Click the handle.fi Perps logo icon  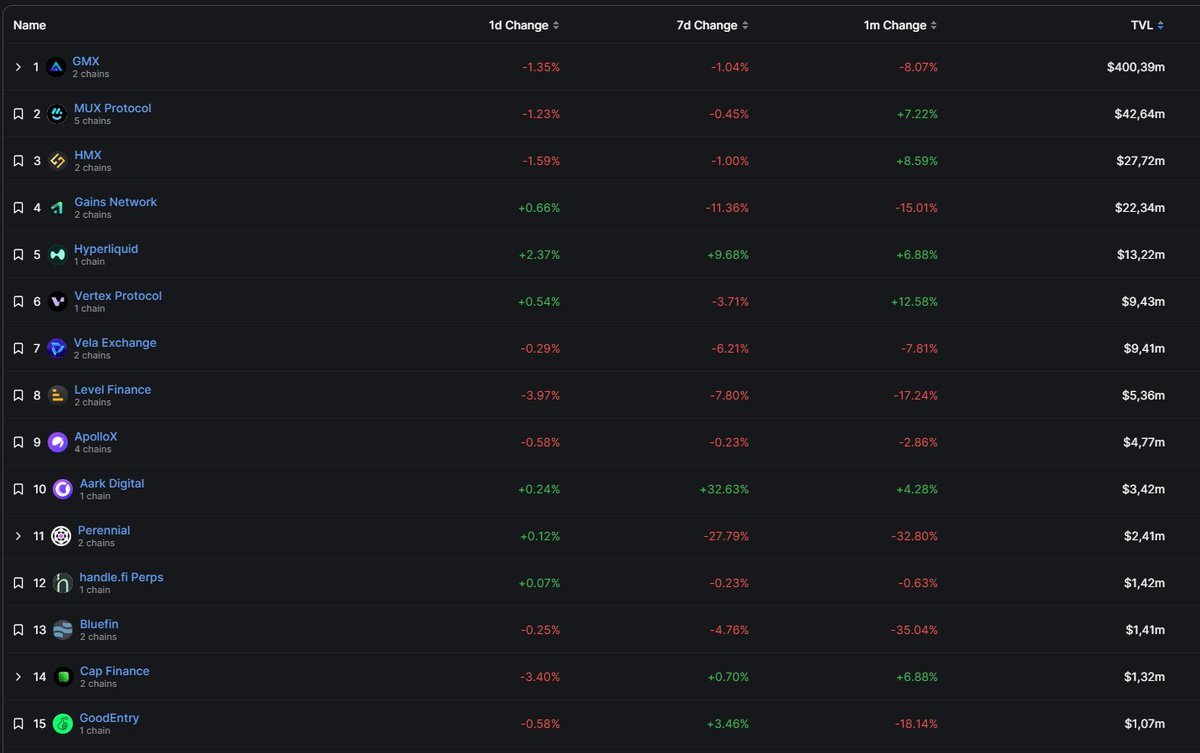coord(62,583)
